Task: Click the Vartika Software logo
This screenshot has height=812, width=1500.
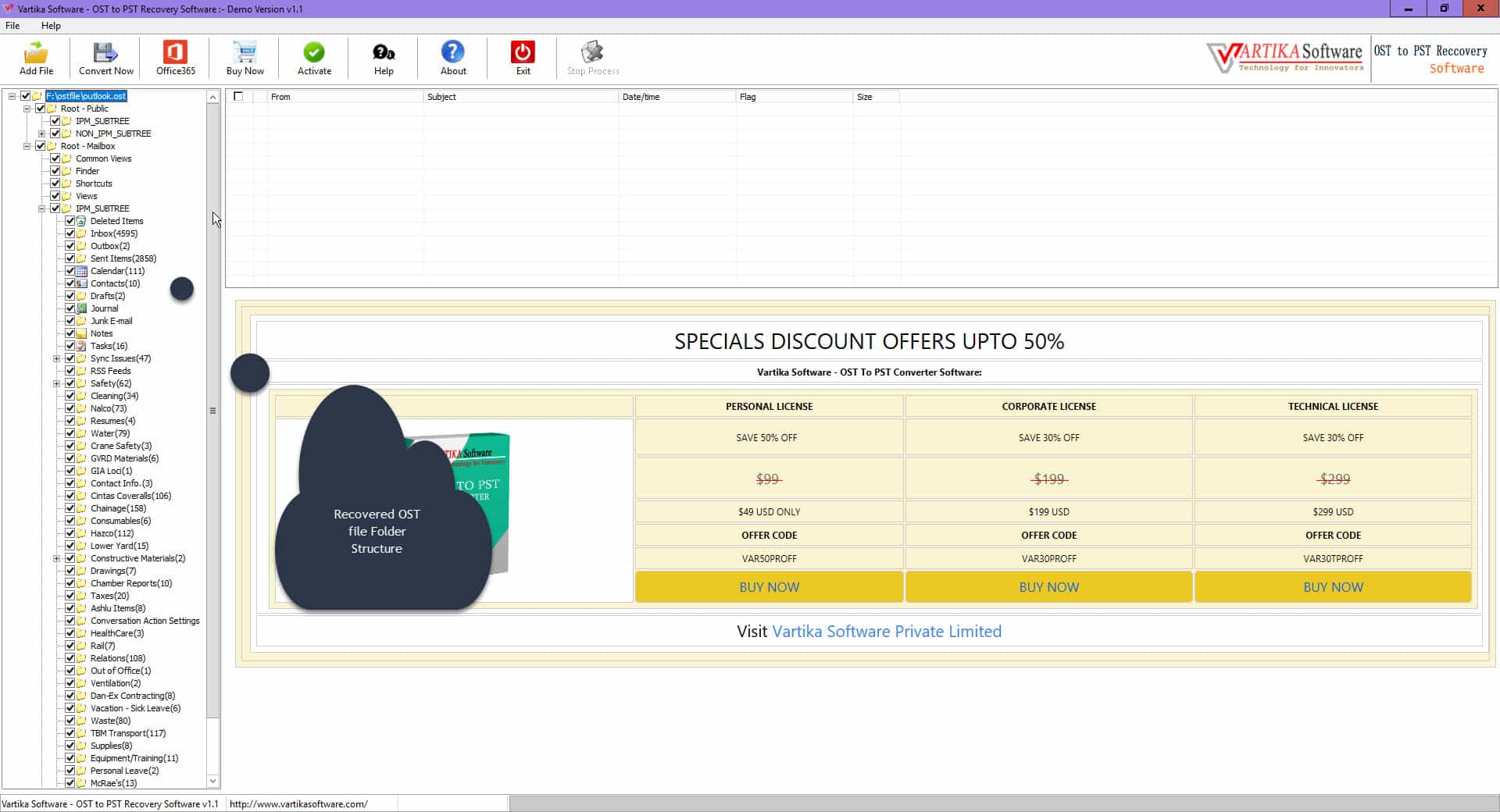Action: coord(1285,57)
